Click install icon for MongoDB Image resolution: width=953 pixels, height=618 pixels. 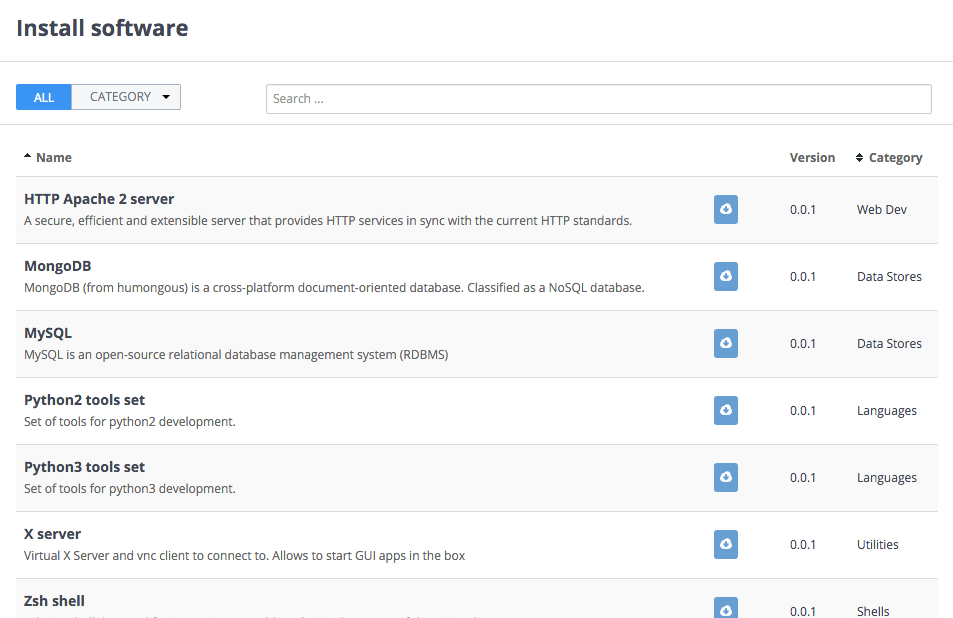point(726,276)
